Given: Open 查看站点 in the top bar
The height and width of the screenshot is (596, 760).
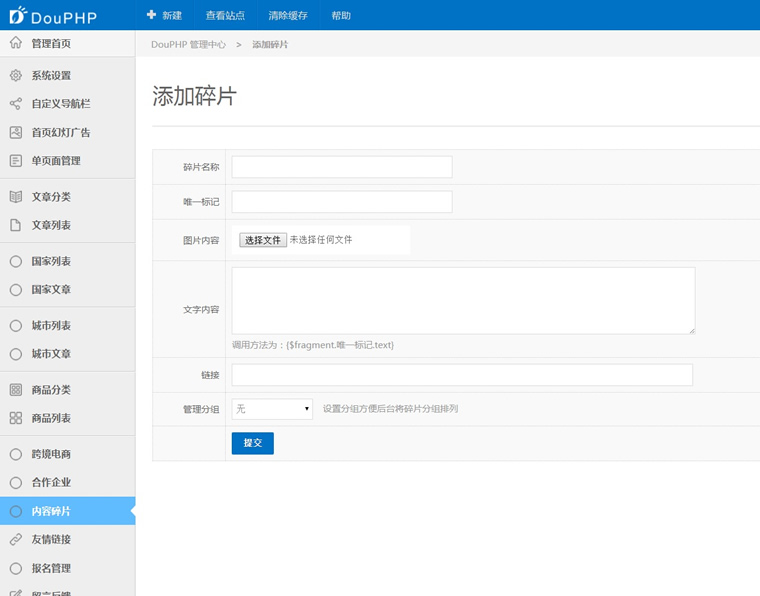Looking at the screenshot, I should [225, 15].
